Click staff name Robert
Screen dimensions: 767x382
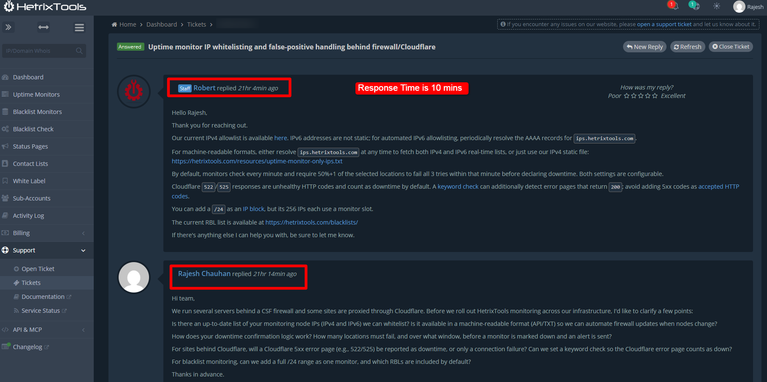pos(204,88)
